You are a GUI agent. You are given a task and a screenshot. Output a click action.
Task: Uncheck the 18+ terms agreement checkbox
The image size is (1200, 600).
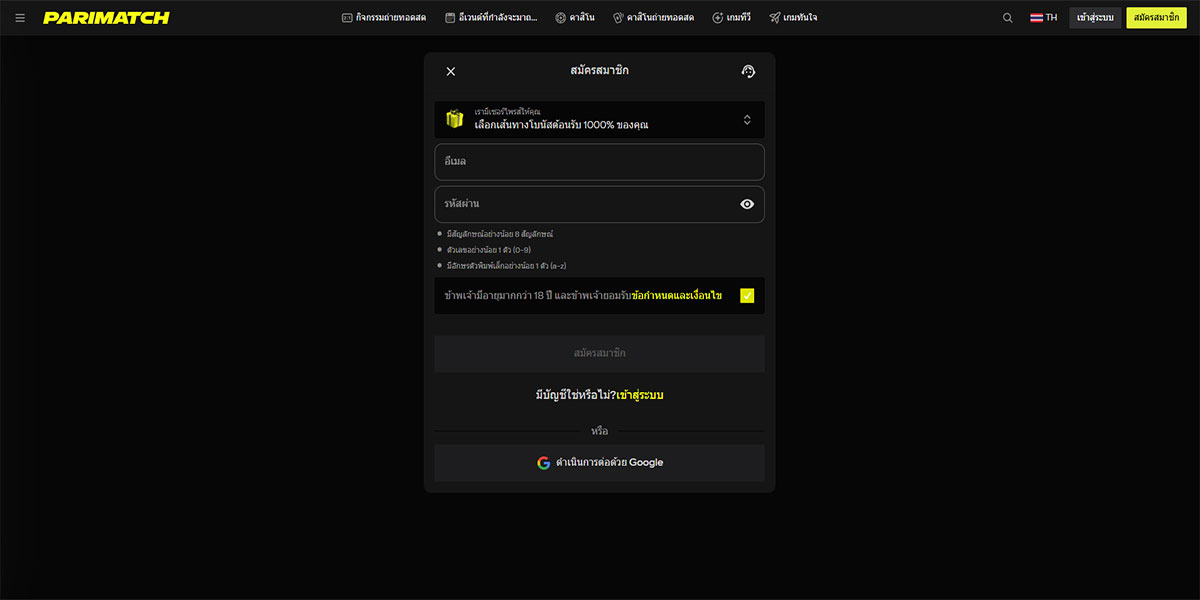pos(747,296)
